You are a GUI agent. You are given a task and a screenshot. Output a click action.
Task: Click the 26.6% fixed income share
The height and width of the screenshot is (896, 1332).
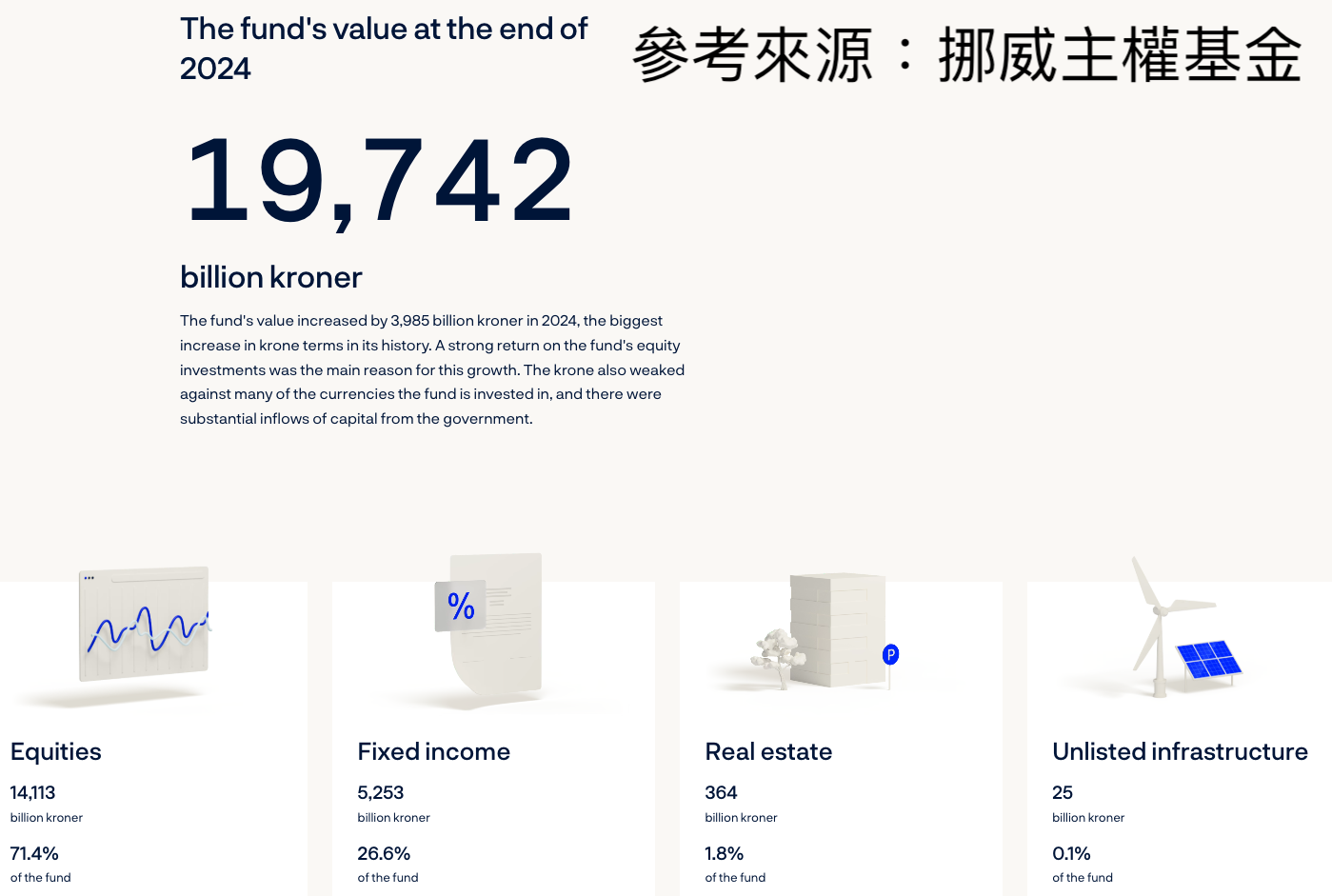[384, 853]
